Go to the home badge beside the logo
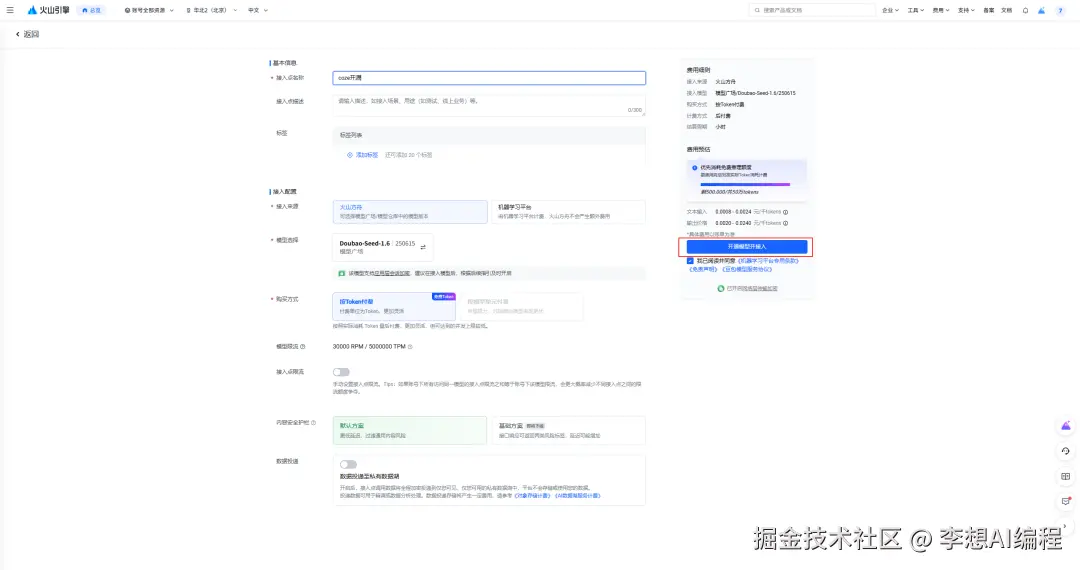 click(x=92, y=10)
